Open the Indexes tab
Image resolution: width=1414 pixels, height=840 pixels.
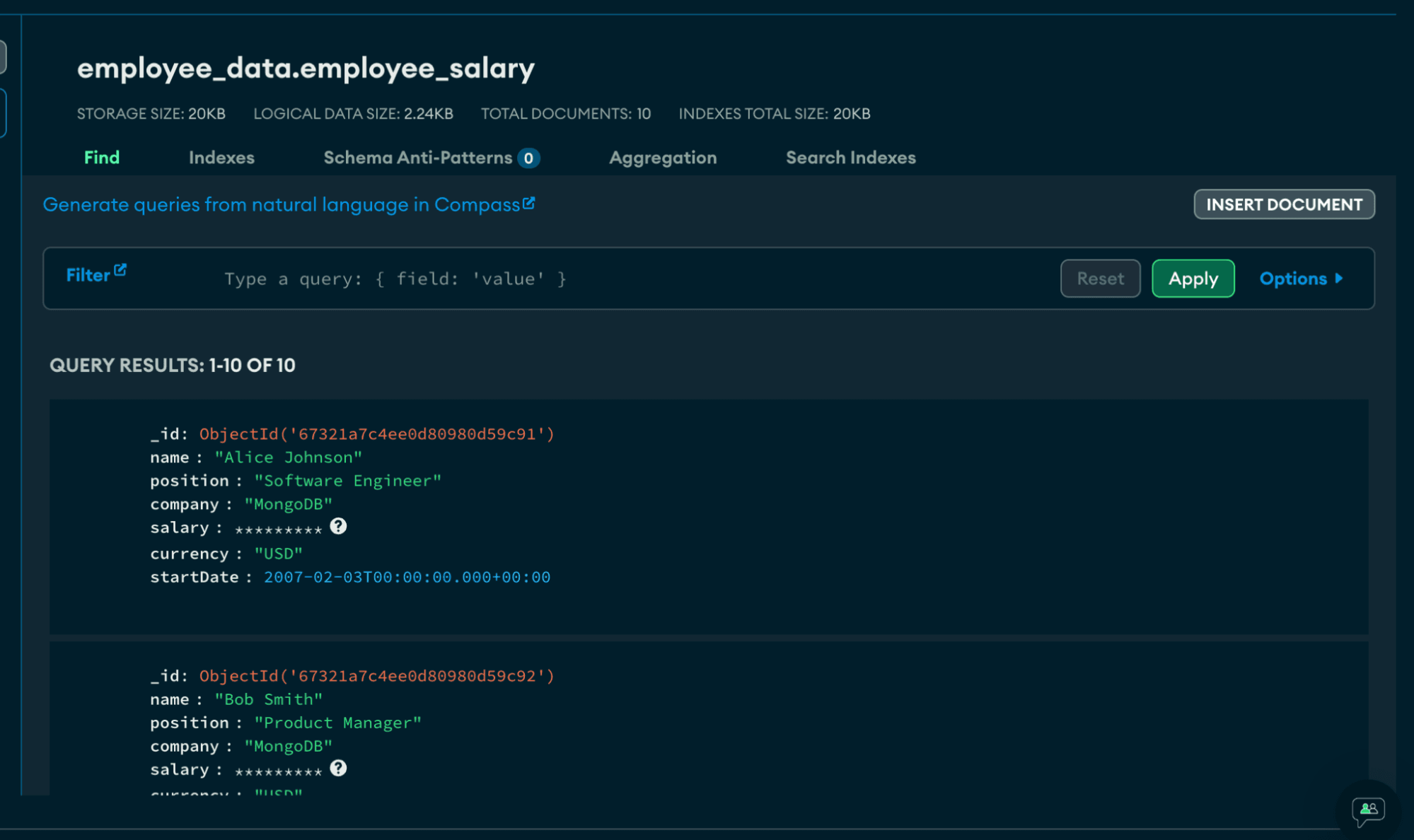[x=221, y=158]
